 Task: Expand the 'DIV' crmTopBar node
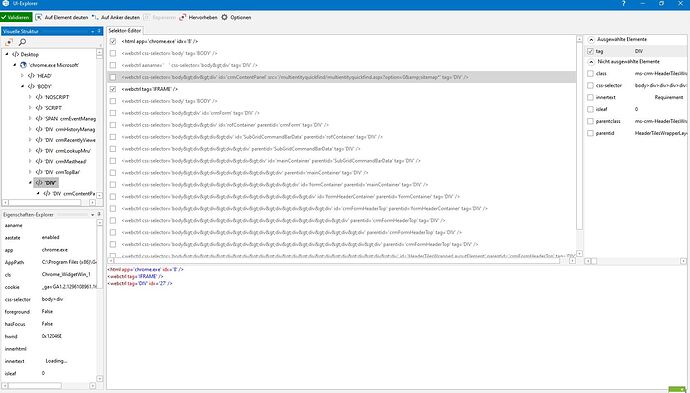30,172
